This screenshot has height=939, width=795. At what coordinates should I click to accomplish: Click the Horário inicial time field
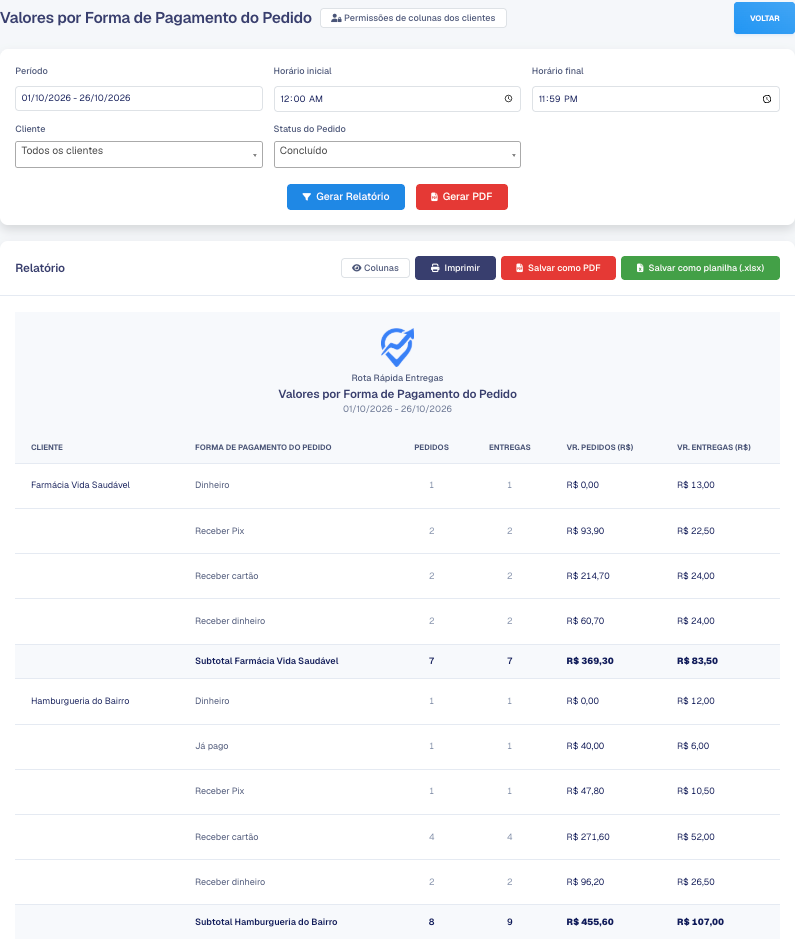[x=397, y=99]
